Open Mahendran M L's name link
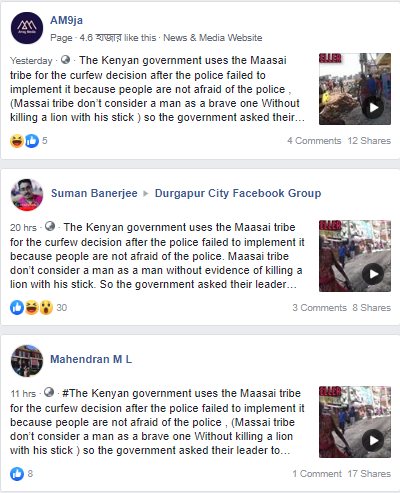This screenshot has width=400, height=493. (91, 359)
